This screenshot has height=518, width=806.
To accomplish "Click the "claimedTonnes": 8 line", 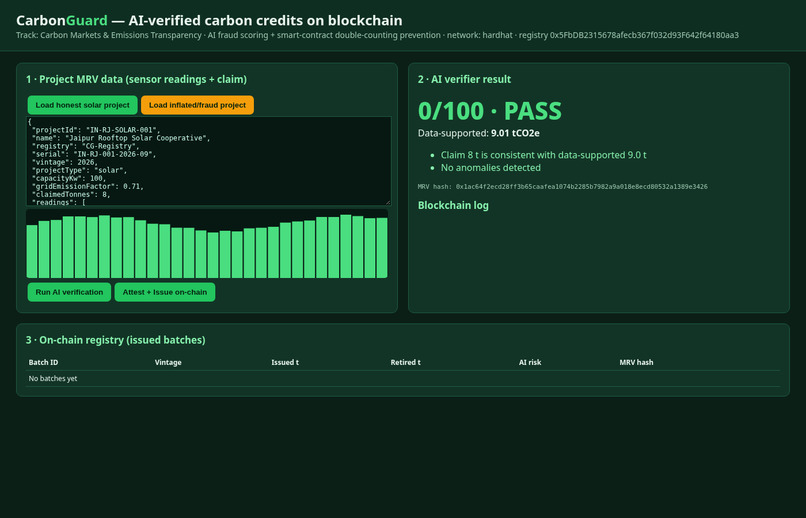I will pyautogui.click(x=71, y=194).
